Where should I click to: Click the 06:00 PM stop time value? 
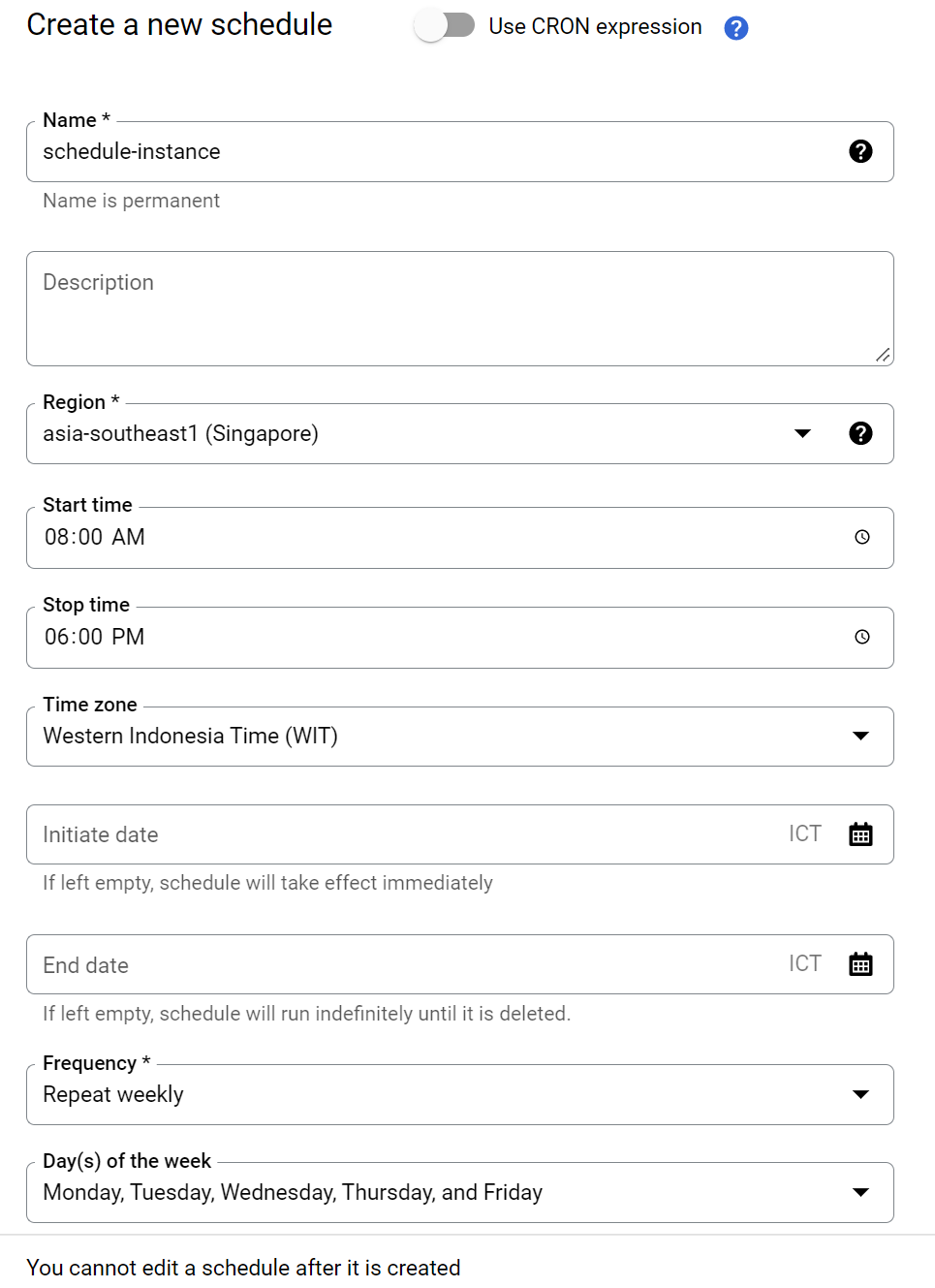click(95, 637)
